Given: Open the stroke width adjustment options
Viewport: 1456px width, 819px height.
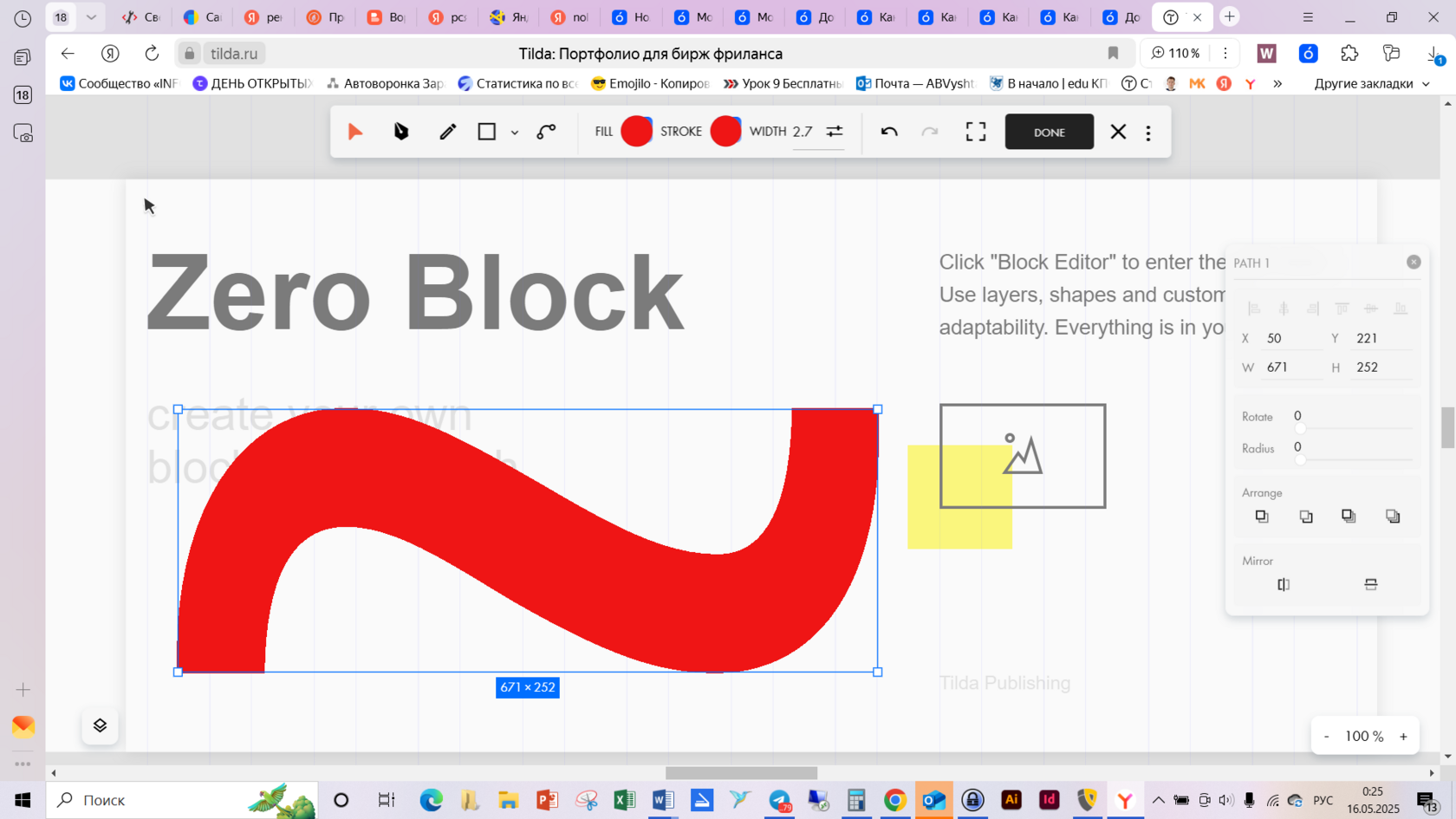Looking at the screenshot, I should [x=834, y=132].
